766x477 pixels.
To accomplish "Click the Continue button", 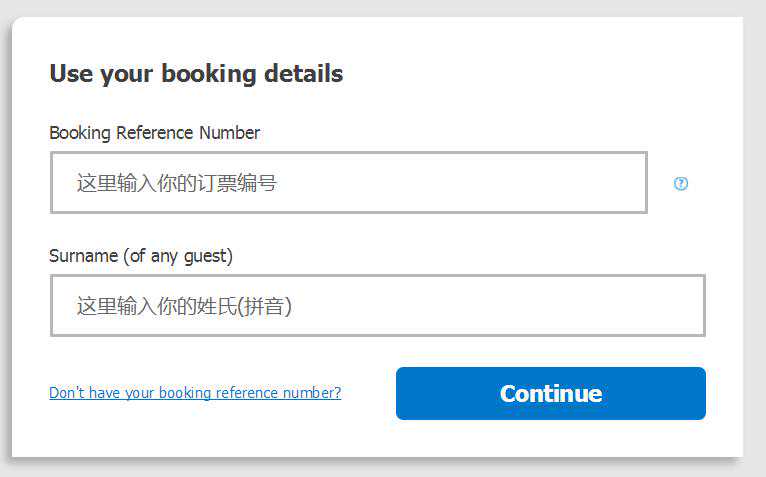I will (x=550, y=393).
